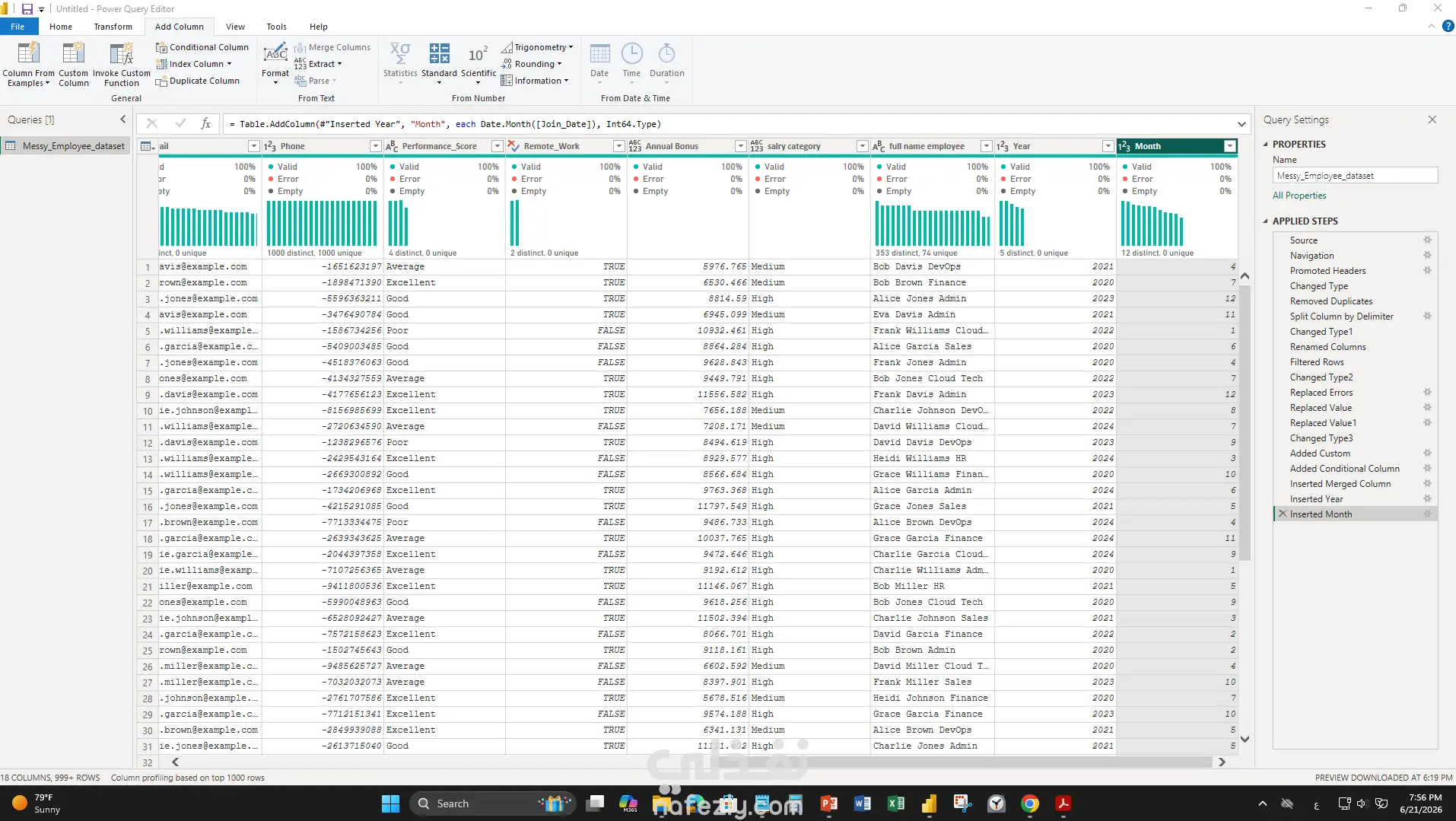The image size is (1456, 821).
Task: Select the Messy_Employee_dataset query
Action: click(66, 146)
